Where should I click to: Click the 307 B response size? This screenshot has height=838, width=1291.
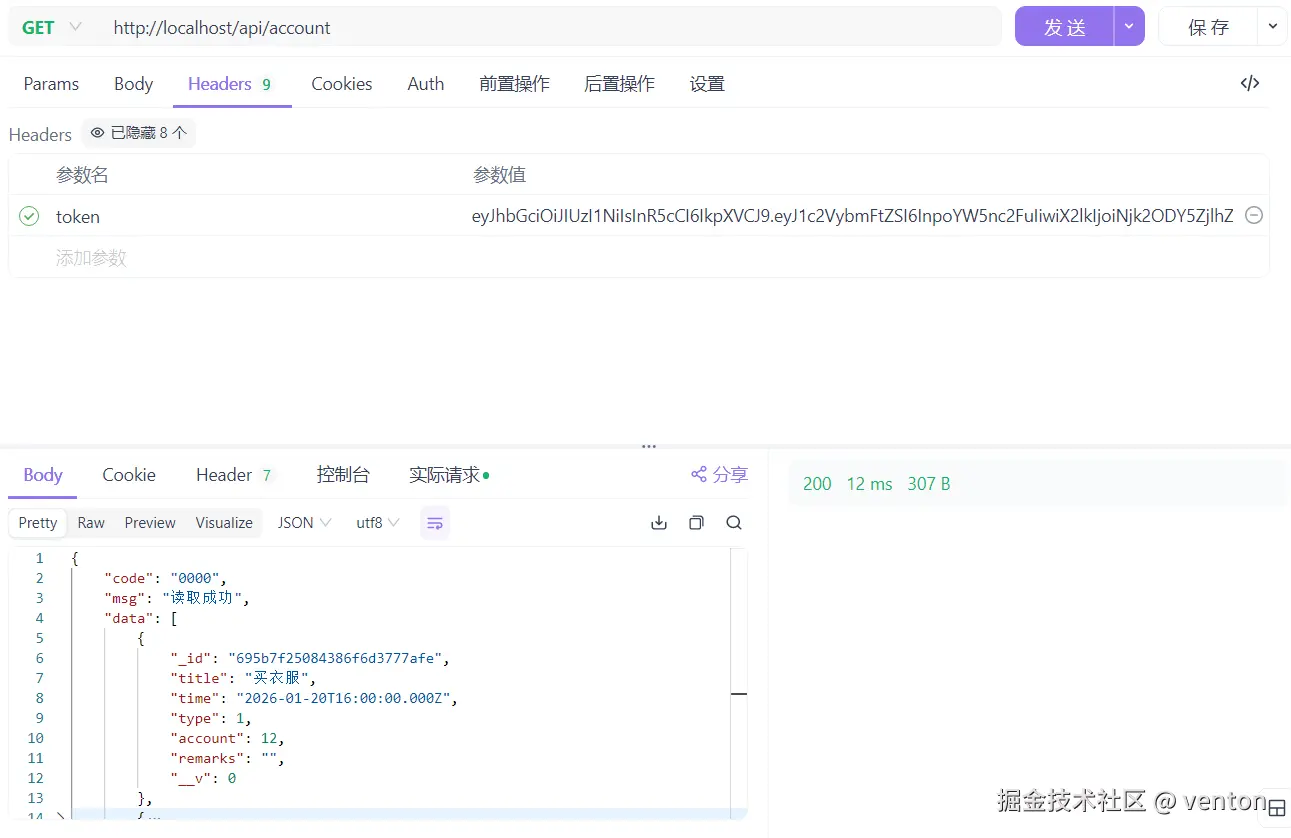929,484
